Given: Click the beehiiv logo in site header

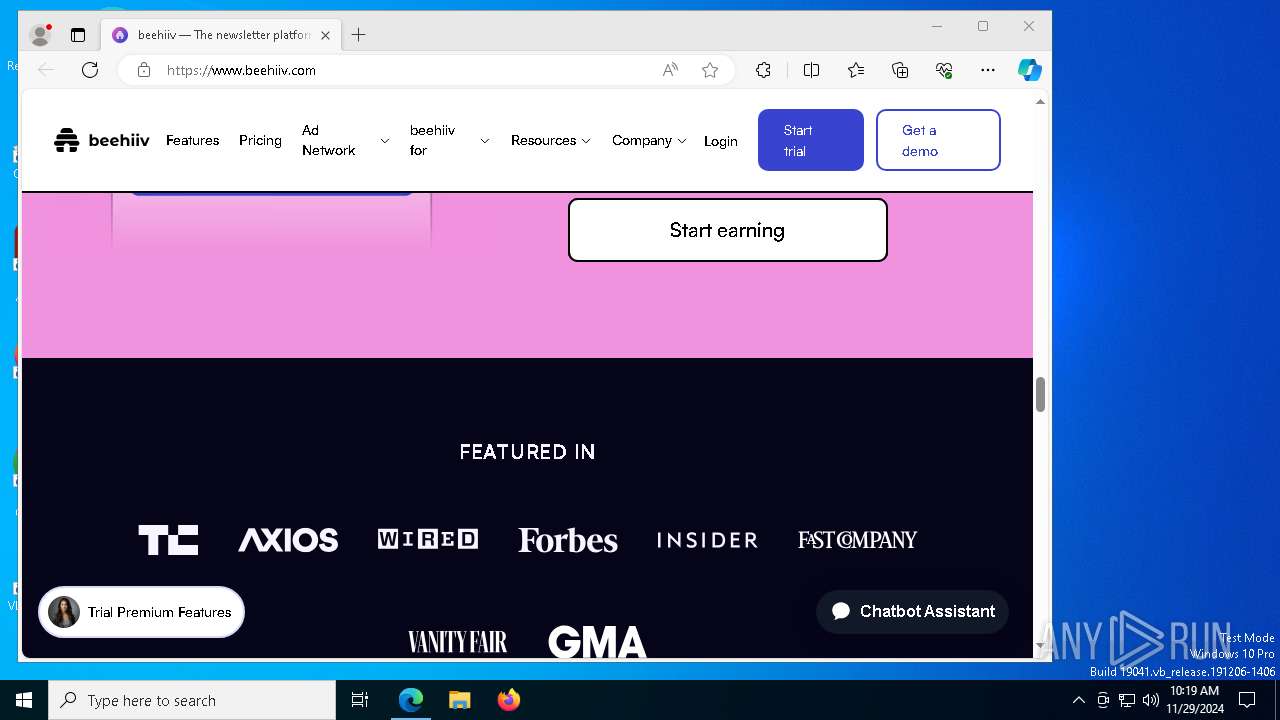Looking at the screenshot, I should 101,140.
